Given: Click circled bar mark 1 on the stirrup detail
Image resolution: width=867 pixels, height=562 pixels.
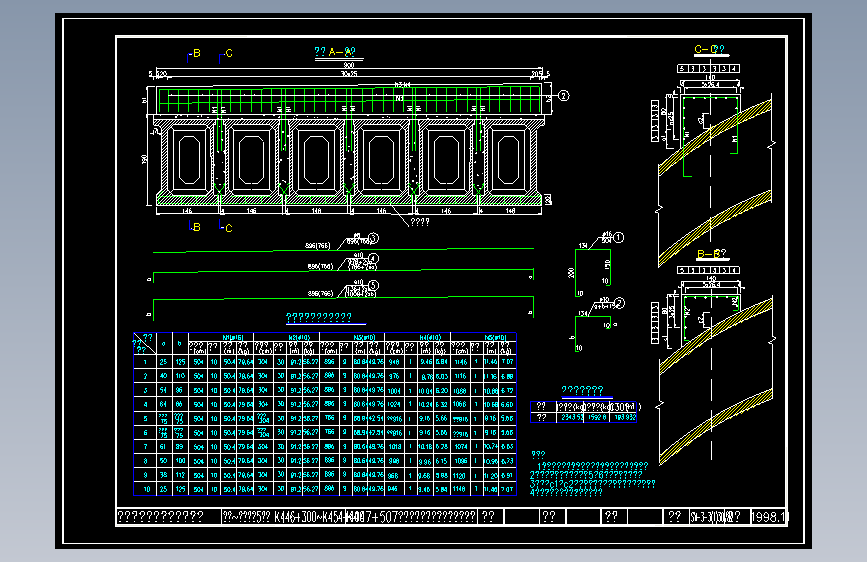Looking at the screenshot, I should coord(619,237).
